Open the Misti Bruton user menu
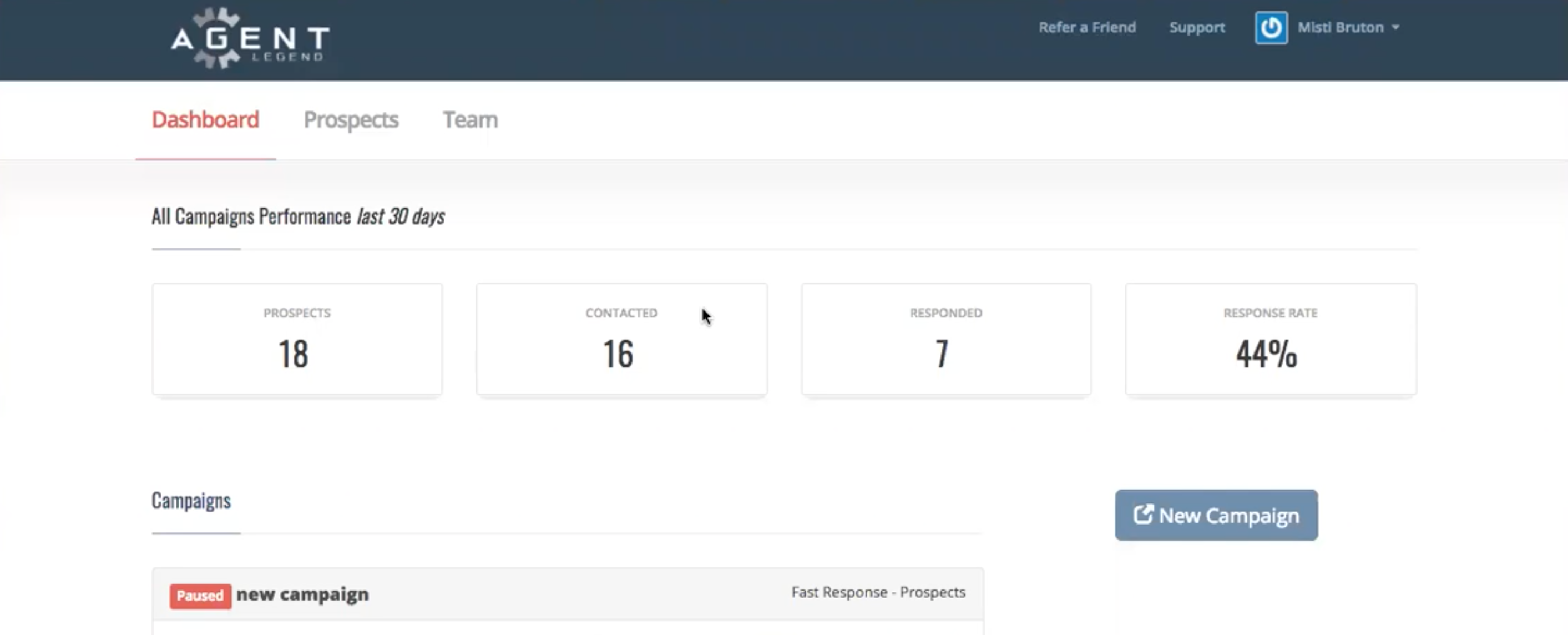The height and width of the screenshot is (635, 1568). click(1340, 27)
